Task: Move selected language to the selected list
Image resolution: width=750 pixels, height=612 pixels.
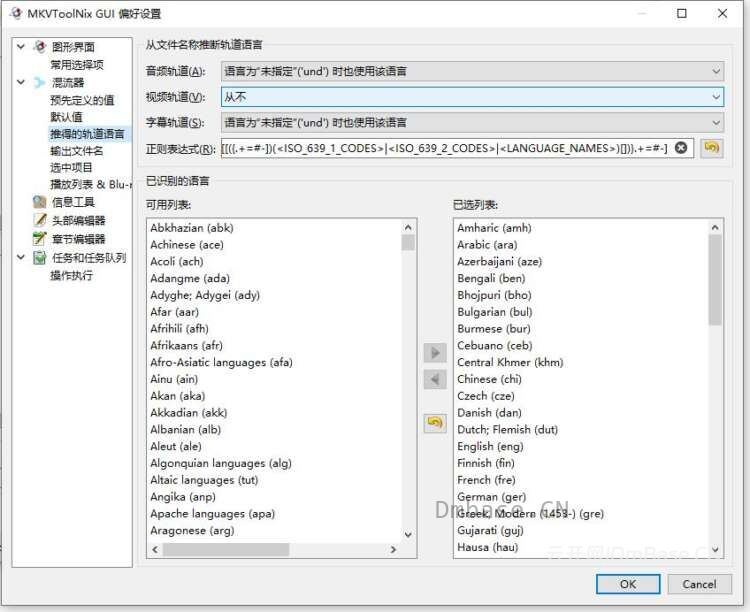Action: pyautogui.click(x=435, y=353)
